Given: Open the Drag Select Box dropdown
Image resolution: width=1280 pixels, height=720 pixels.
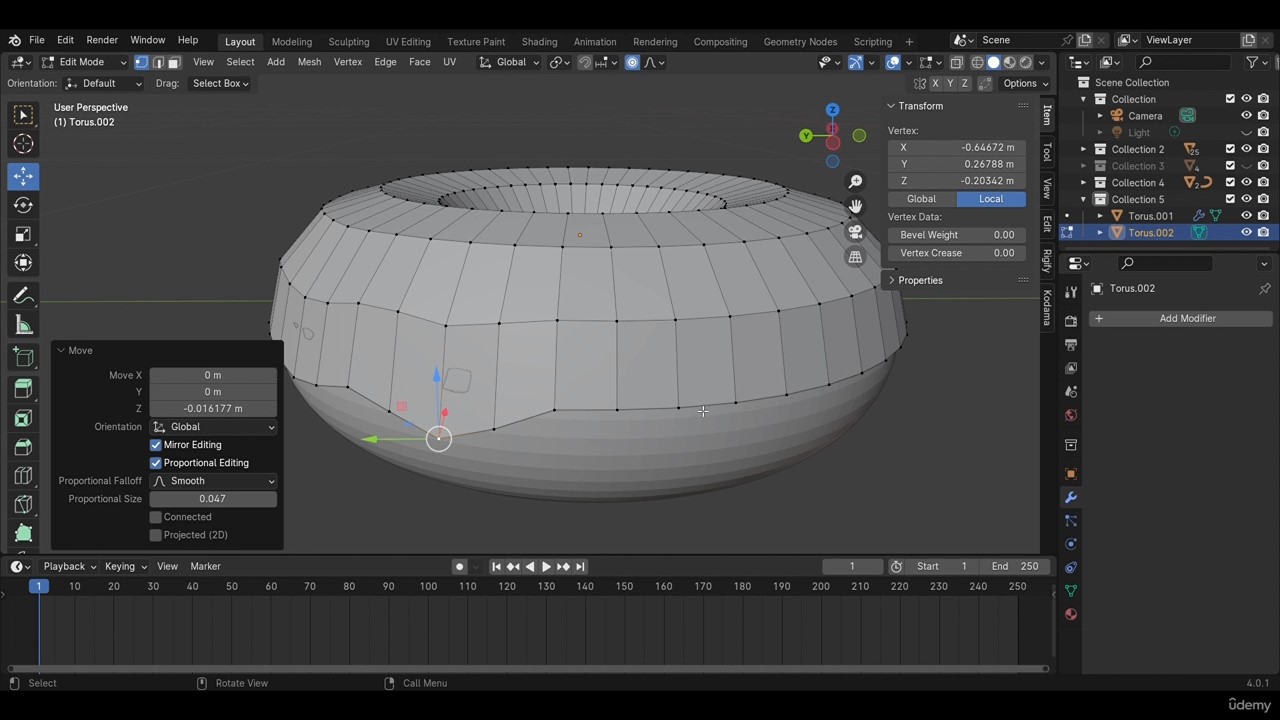Looking at the screenshot, I should [x=219, y=83].
